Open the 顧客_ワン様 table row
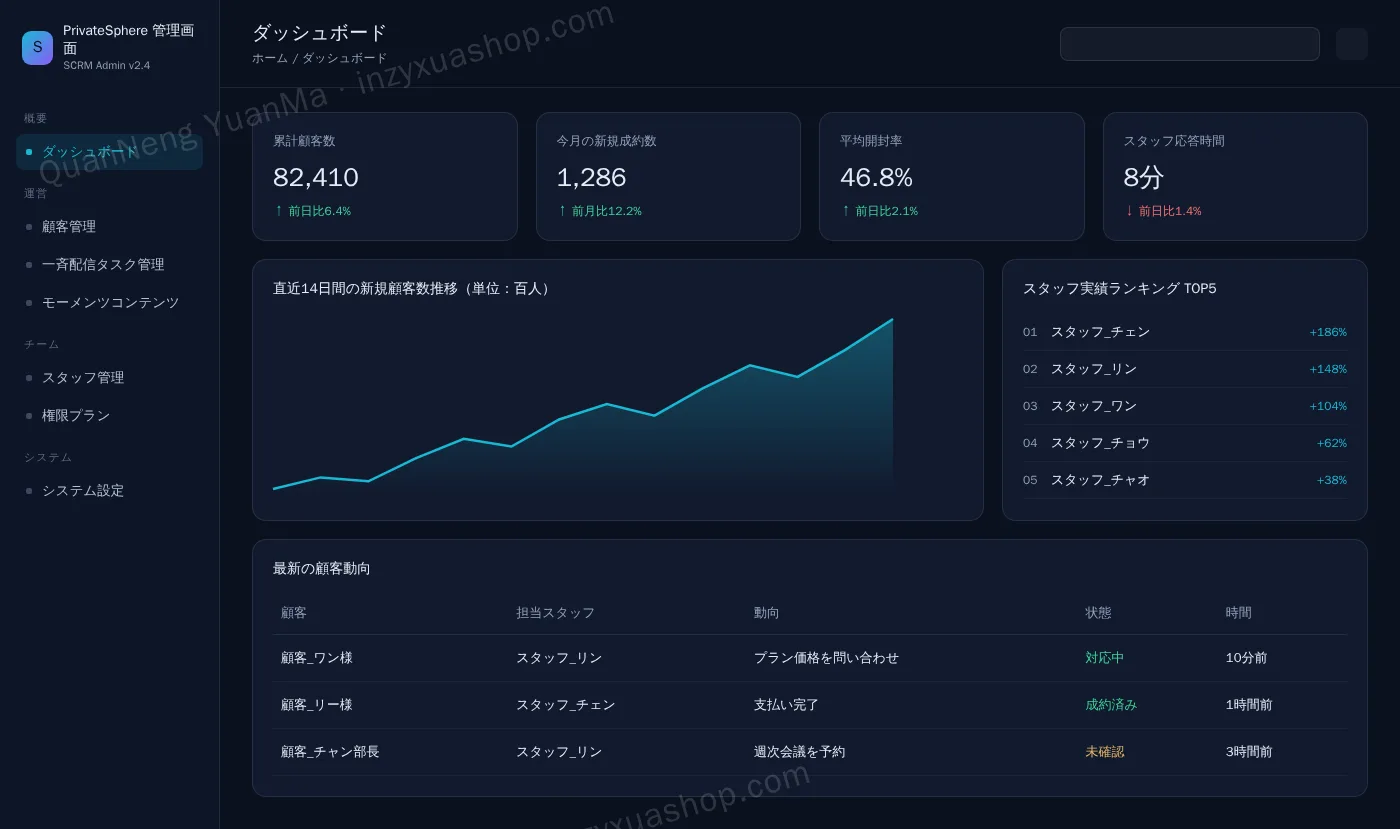Screen dimensions: 1400x829 [x=810, y=658]
